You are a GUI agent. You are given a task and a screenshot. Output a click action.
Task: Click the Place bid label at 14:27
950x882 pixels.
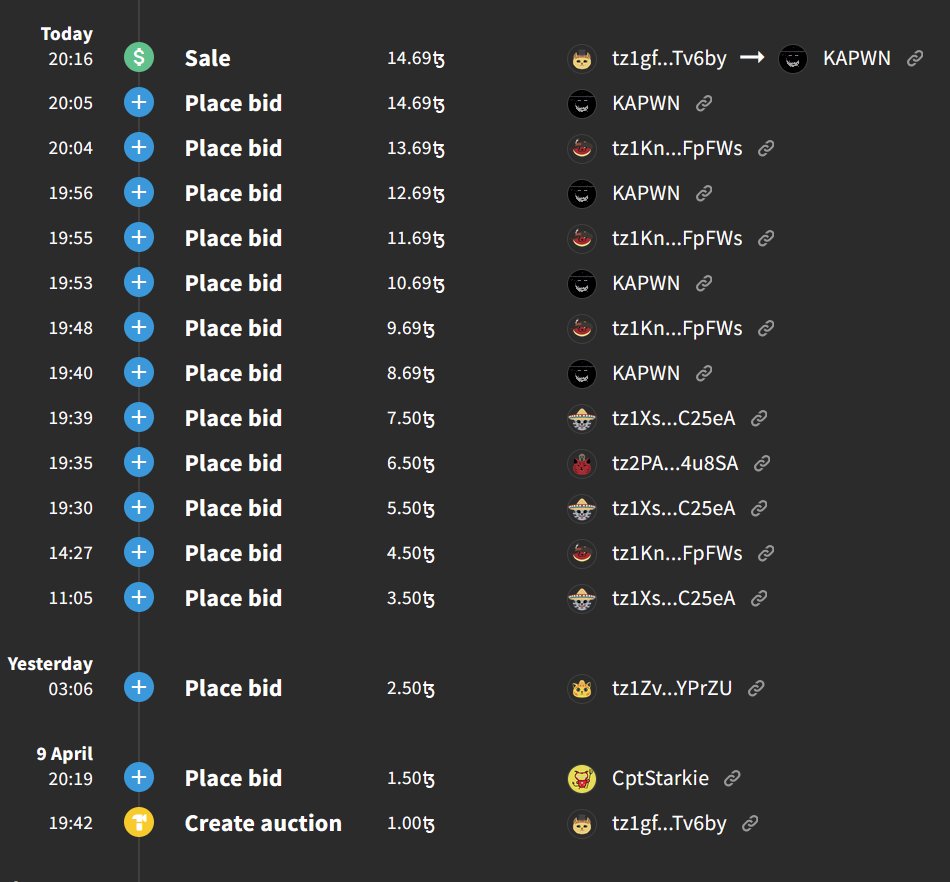[x=233, y=553]
